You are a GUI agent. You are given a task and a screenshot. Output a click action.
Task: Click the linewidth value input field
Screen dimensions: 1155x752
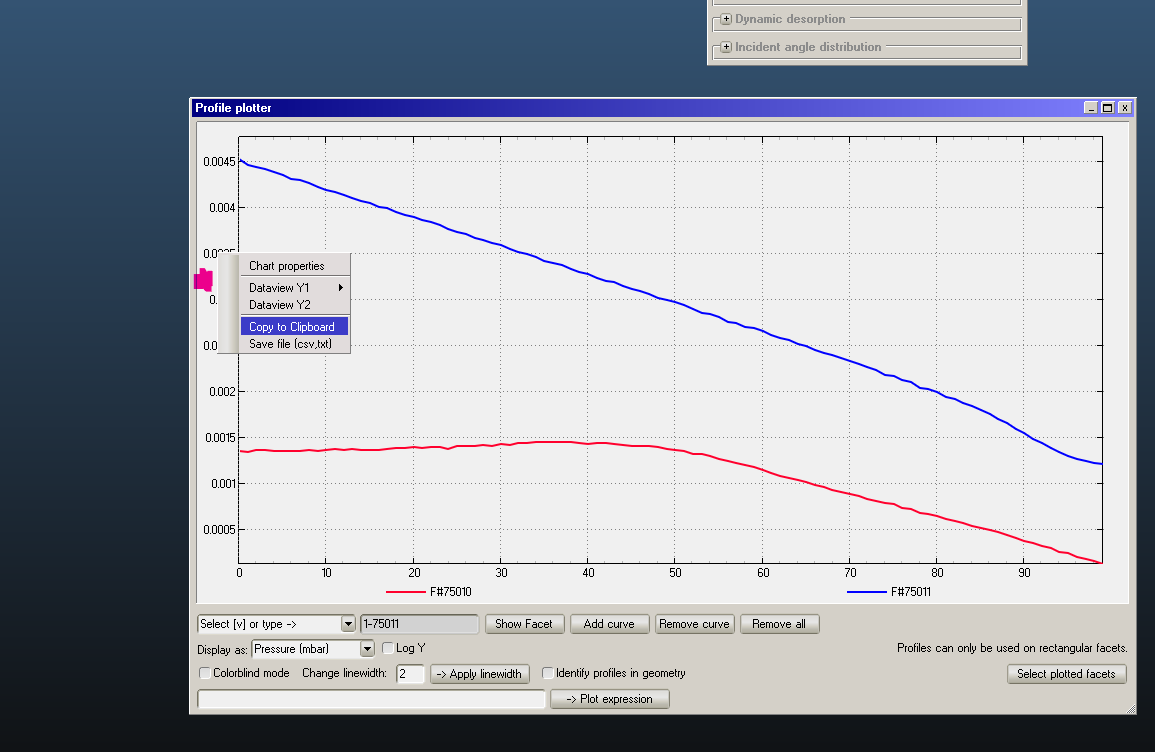[x=410, y=674]
